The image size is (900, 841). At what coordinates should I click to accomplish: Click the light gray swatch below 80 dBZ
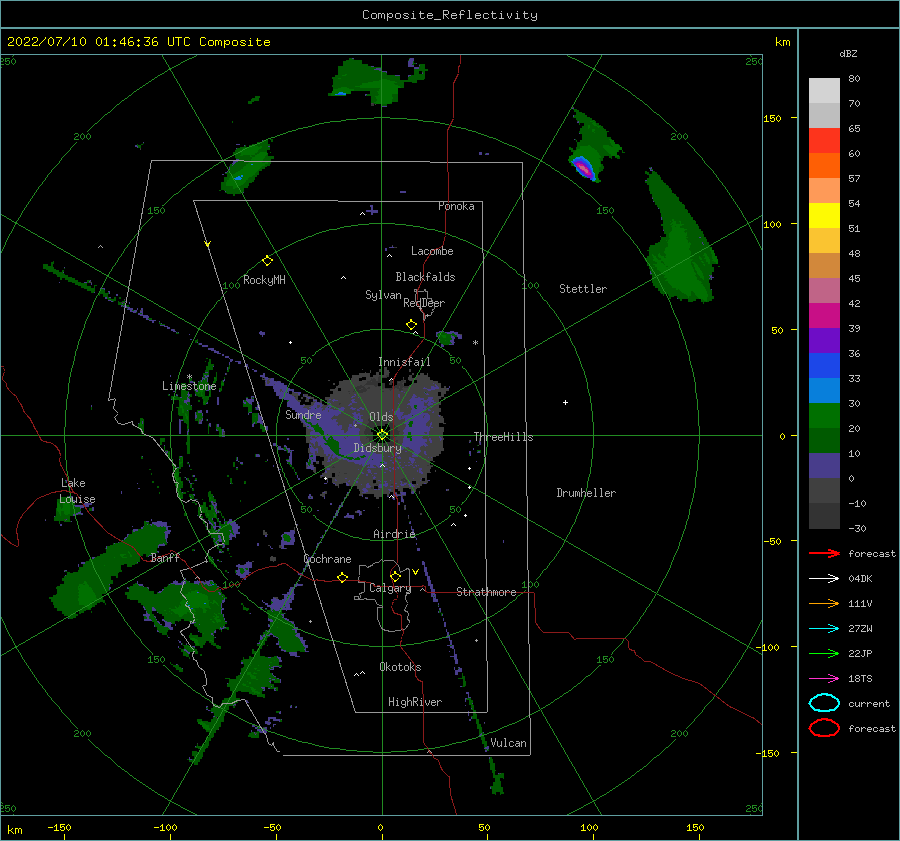[x=824, y=91]
